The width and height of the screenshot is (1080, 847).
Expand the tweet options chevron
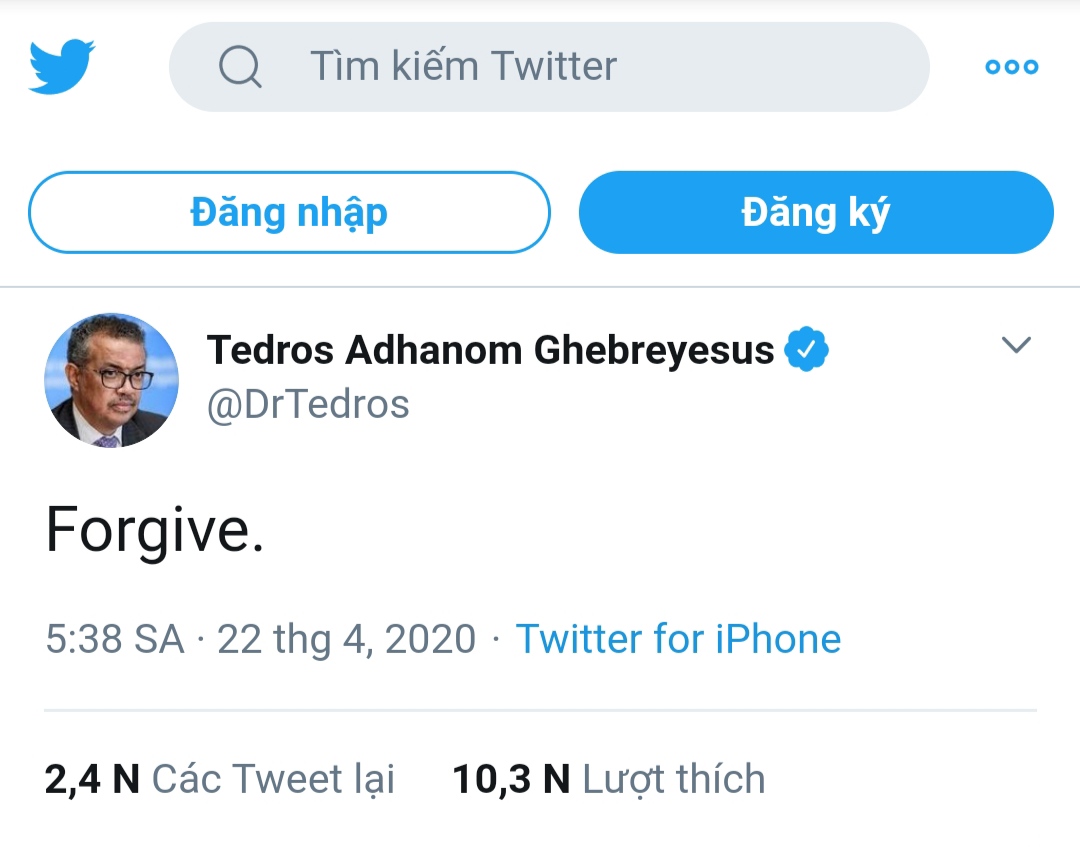tap(1016, 346)
